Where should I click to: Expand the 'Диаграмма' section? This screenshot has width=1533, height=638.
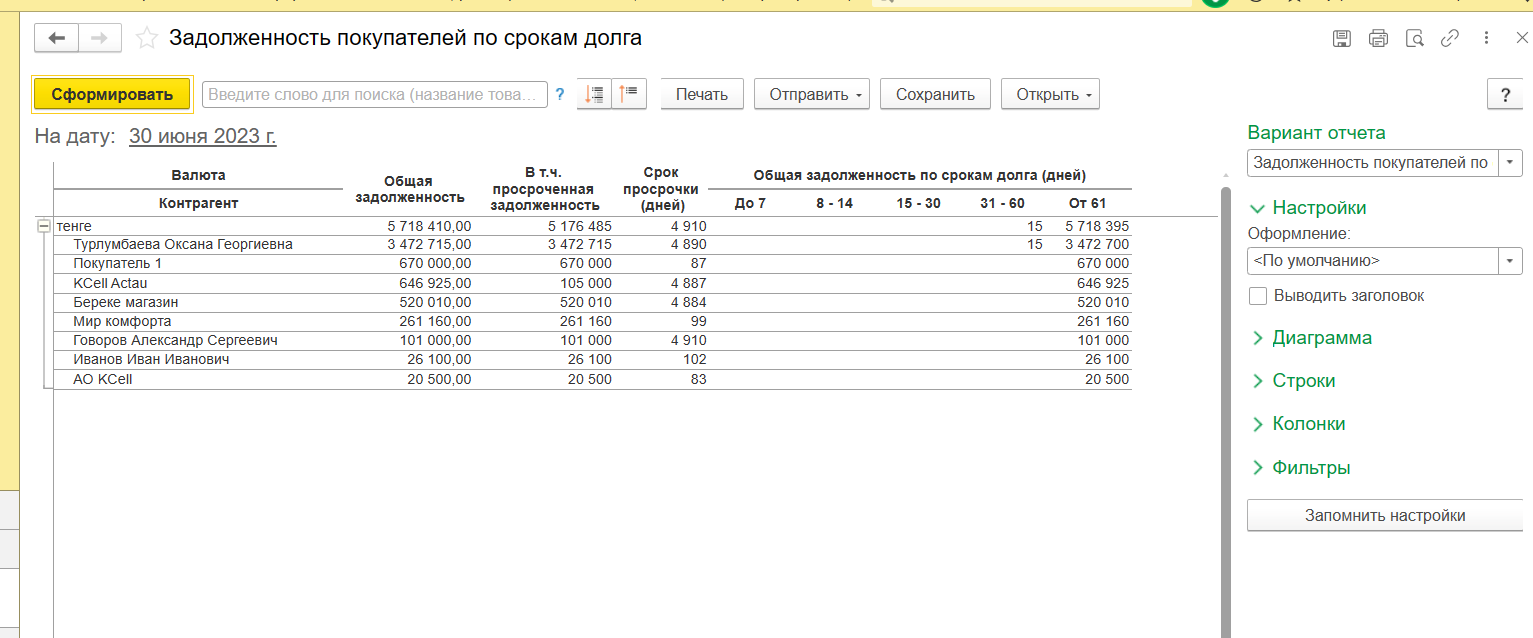[x=1320, y=338]
